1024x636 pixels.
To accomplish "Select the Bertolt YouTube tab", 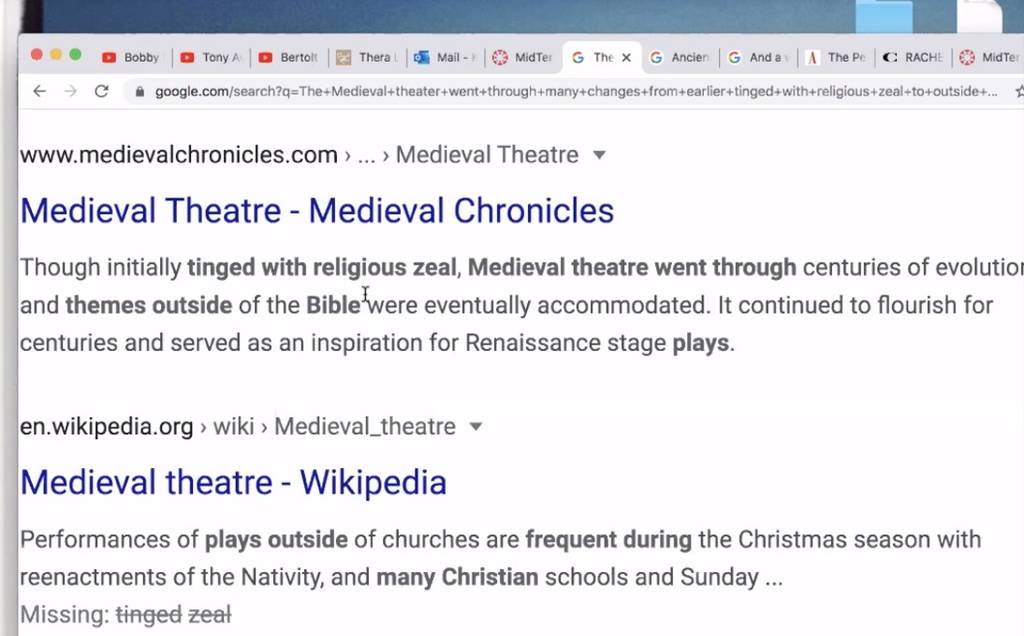I will pos(288,57).
